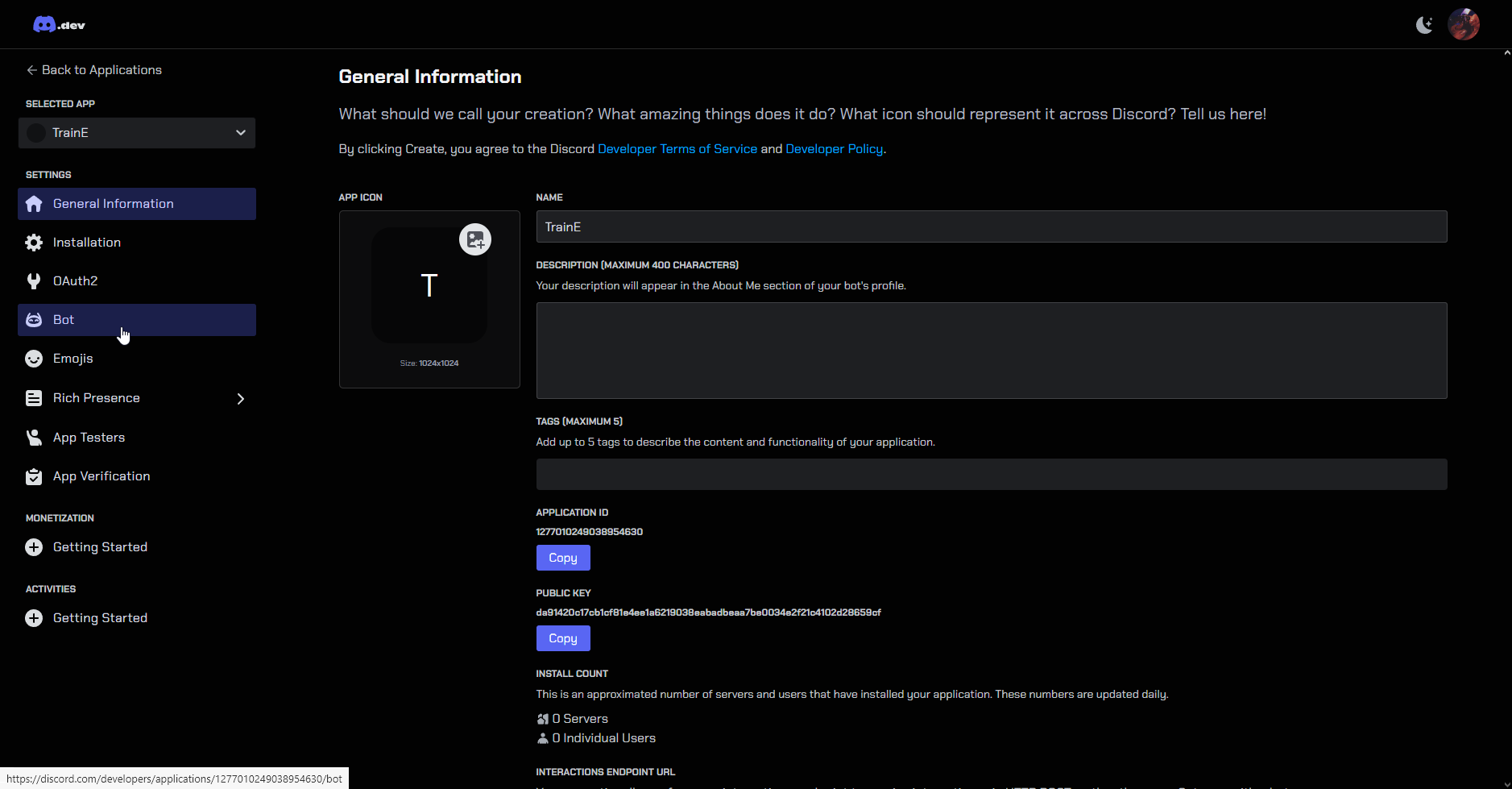Image resolution: width=1512 pixels, height=789 pixels.
Task: Open the App Verification page
Action: [x=137, y=476]
